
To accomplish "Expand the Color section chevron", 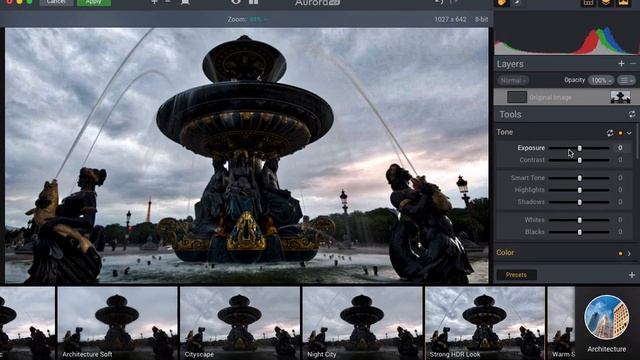I will point(629,253).
